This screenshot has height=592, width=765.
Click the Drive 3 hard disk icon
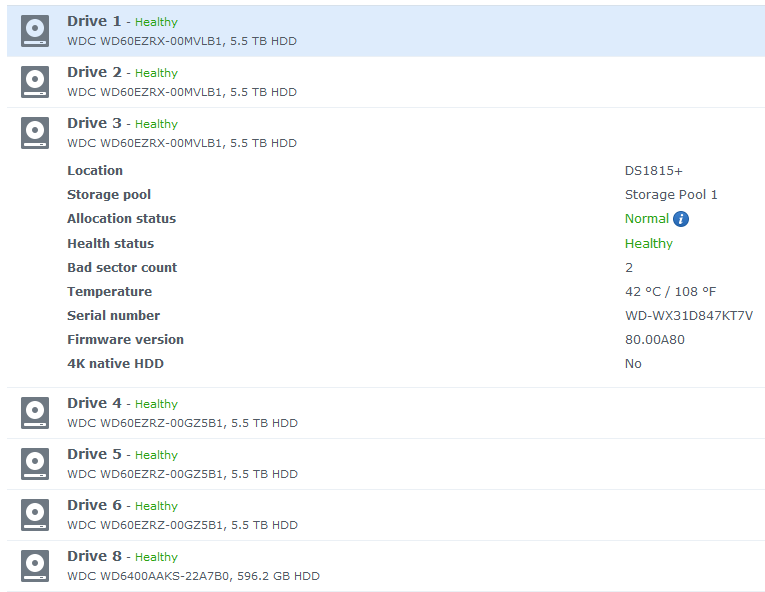[35, 133]
